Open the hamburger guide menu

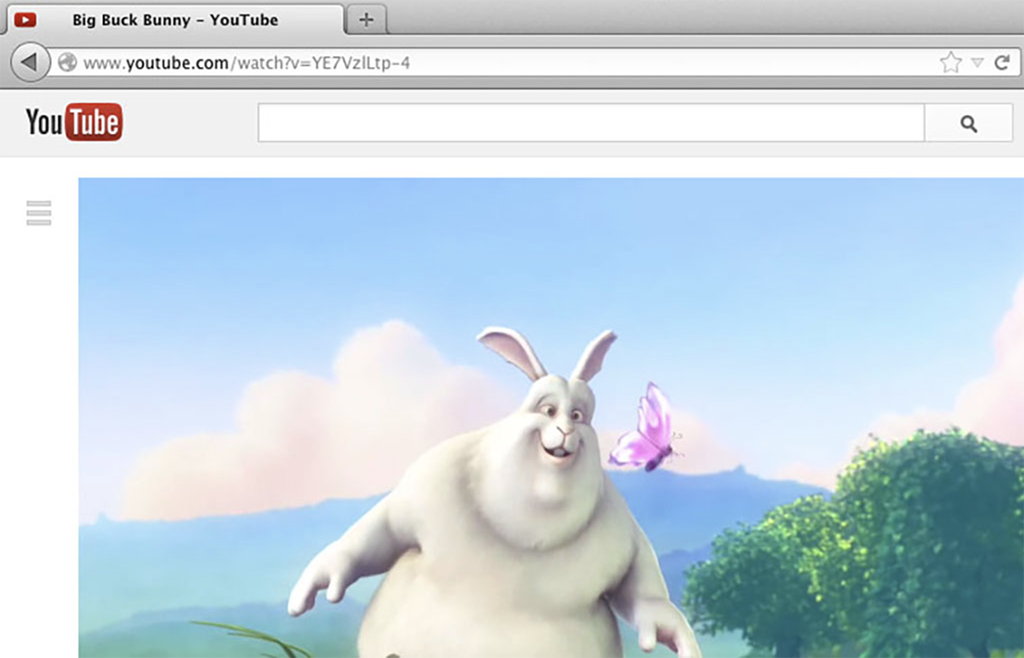(39, 213)
